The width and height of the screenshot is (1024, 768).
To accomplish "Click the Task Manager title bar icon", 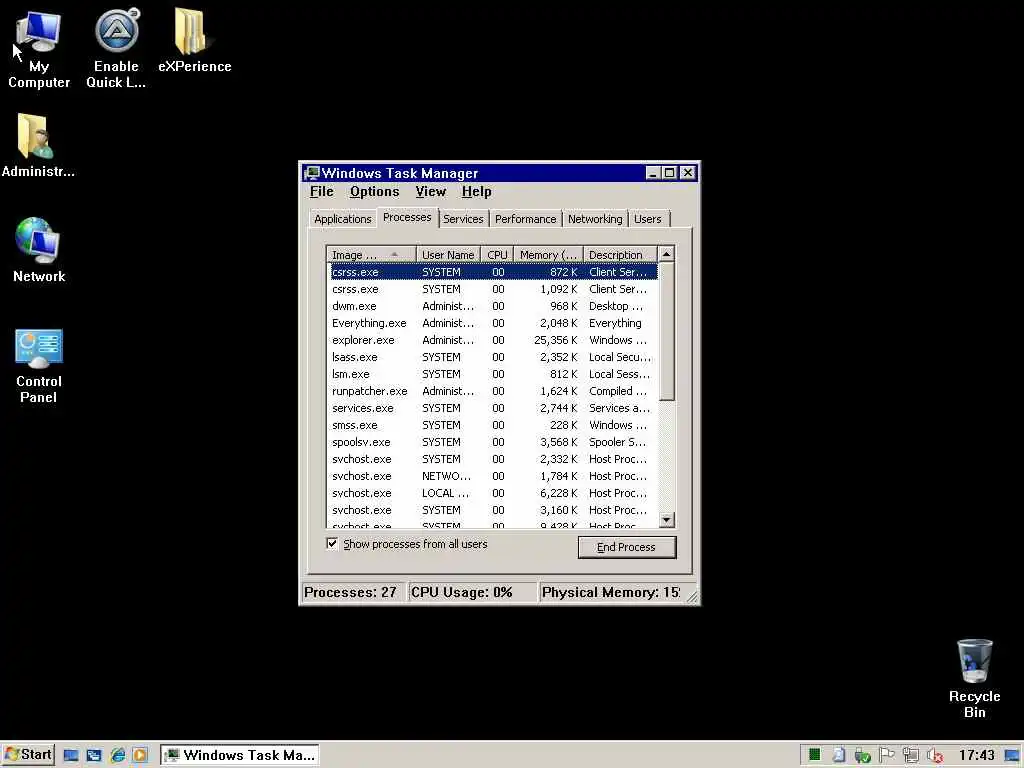I will point(312,173).
